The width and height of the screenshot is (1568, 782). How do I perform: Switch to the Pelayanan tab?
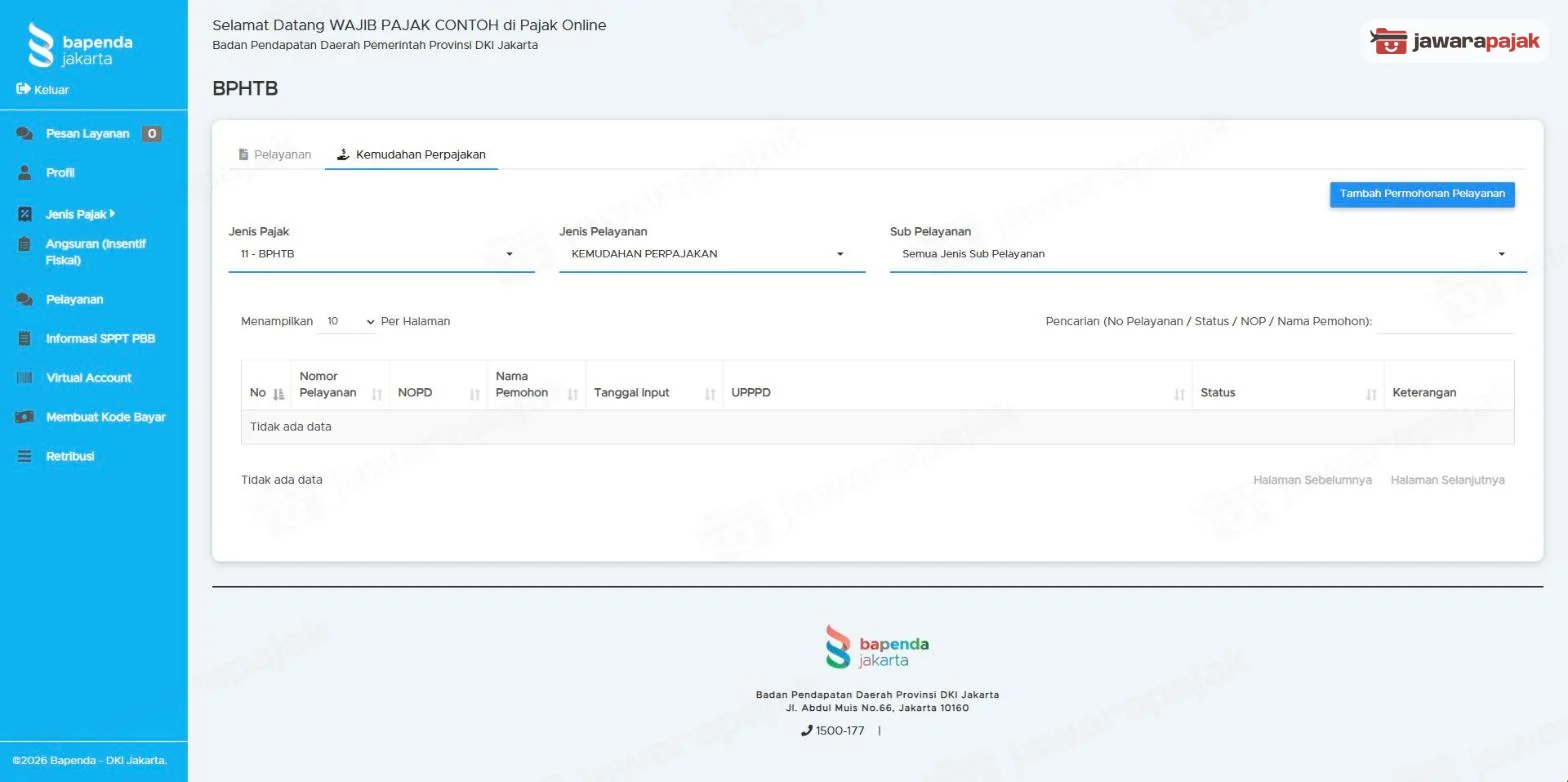click(275, 154)
